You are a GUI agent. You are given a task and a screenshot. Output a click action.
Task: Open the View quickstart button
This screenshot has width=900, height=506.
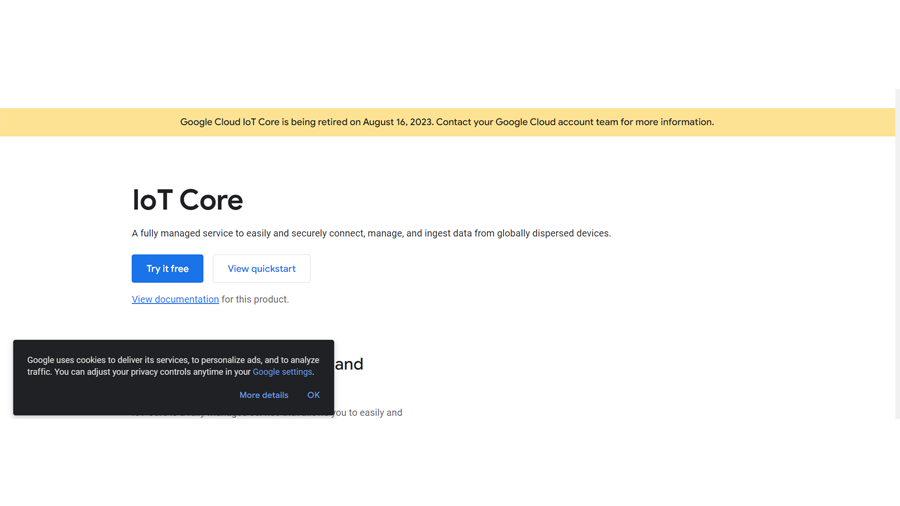261,268
